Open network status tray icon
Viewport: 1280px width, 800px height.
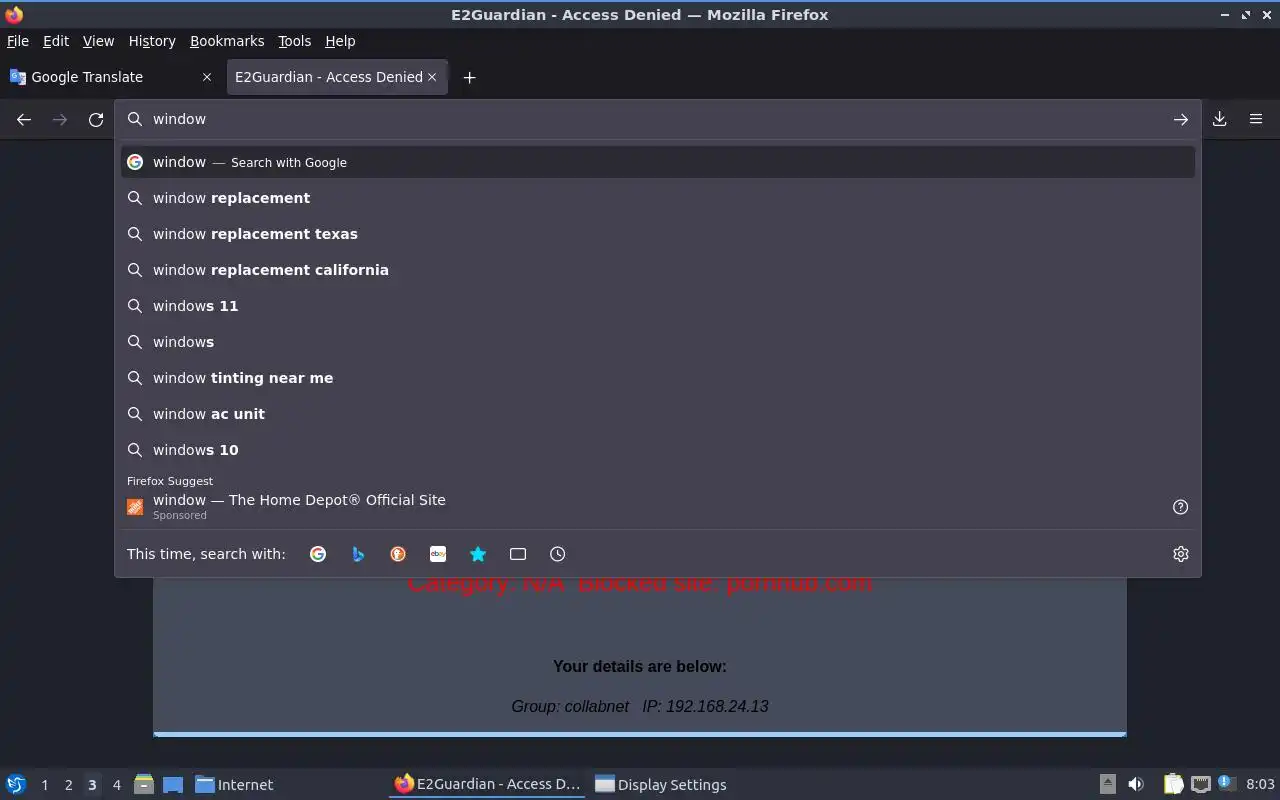(1201, 784)
